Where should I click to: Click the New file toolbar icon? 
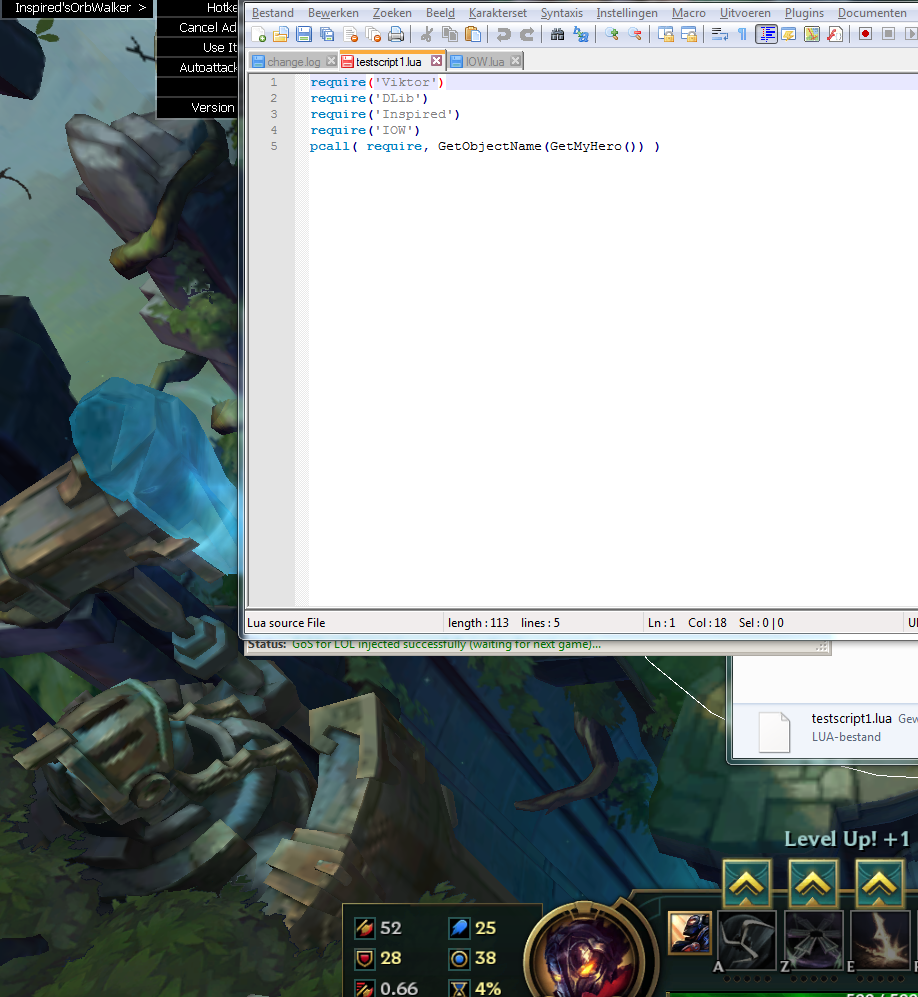(259, 34)
